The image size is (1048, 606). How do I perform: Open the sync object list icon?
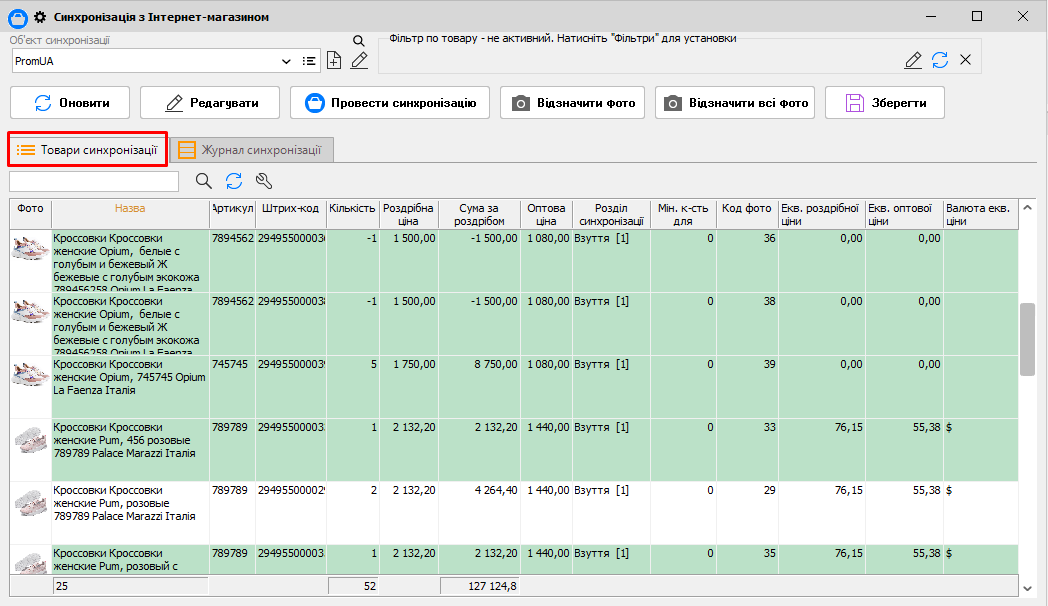coord(309,61)
